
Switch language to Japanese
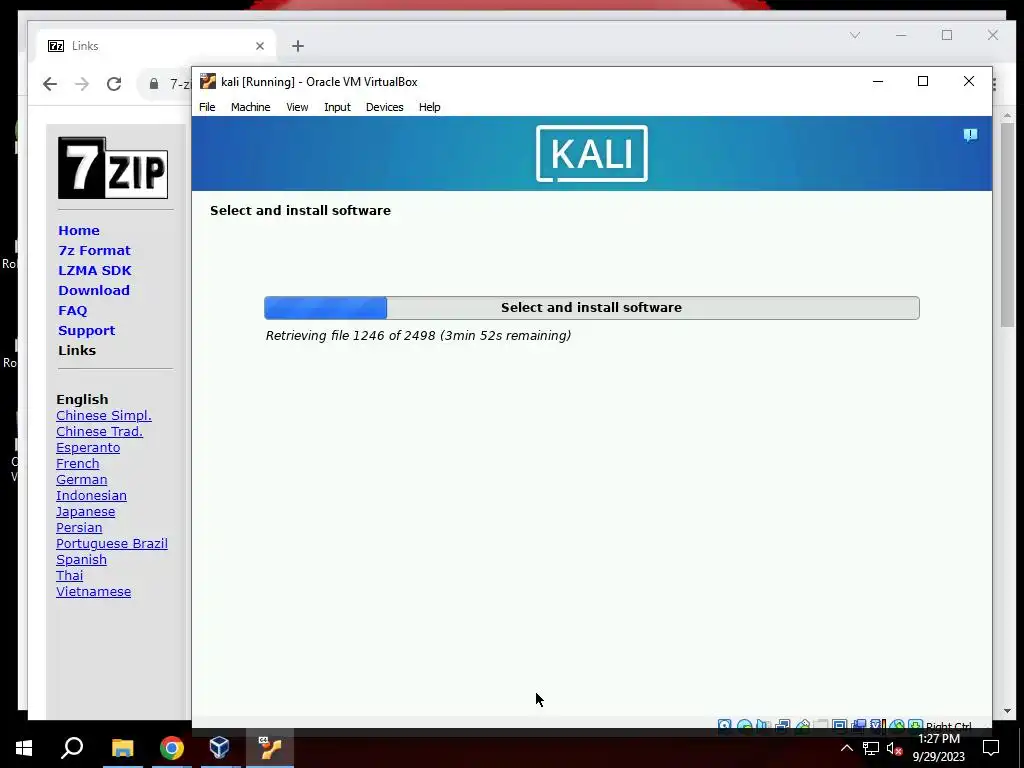click(86, 511)
